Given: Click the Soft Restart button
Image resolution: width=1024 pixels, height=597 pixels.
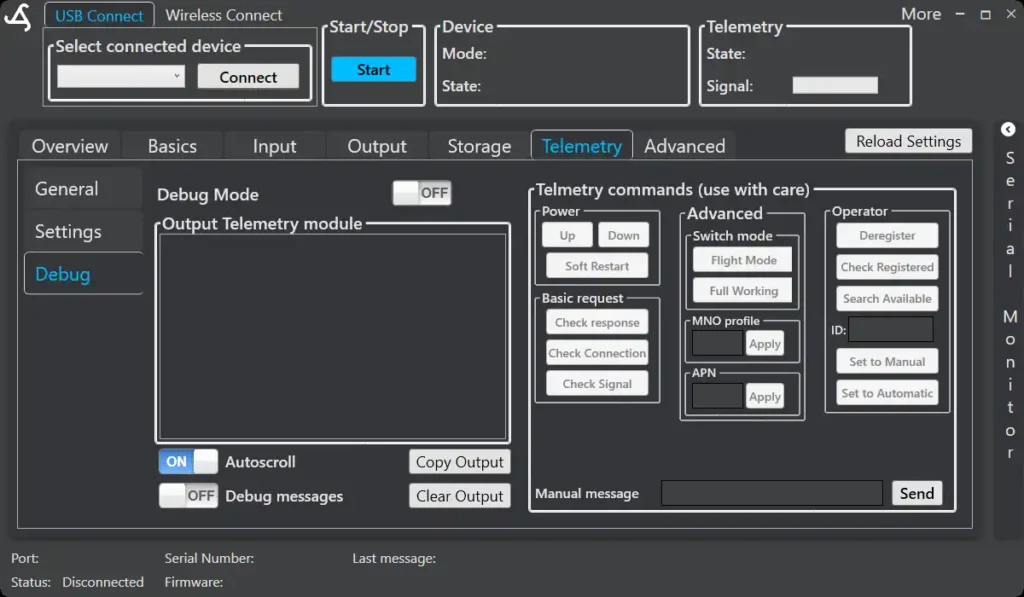Looking at the screenshot, I should 597,266.
